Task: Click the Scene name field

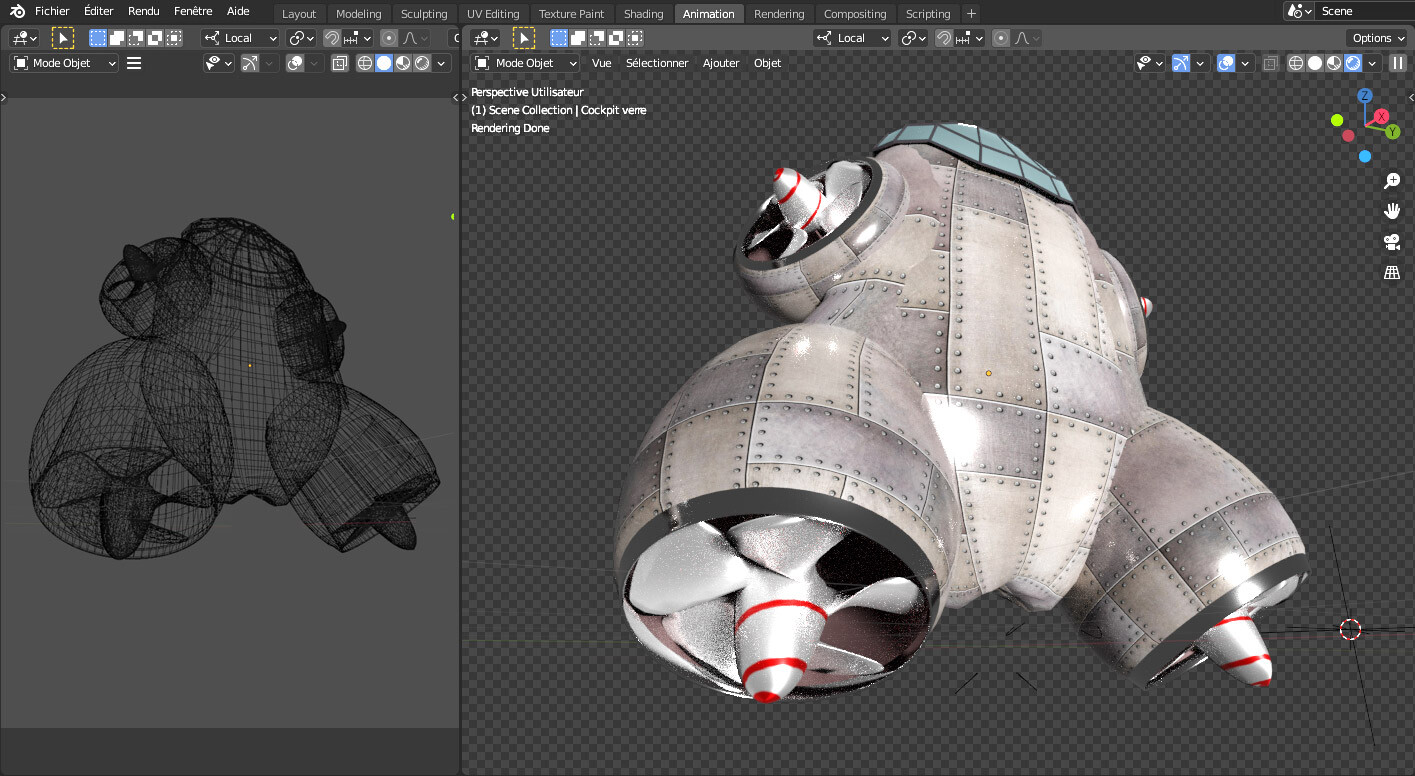Action: click(x=1365, y=11)
